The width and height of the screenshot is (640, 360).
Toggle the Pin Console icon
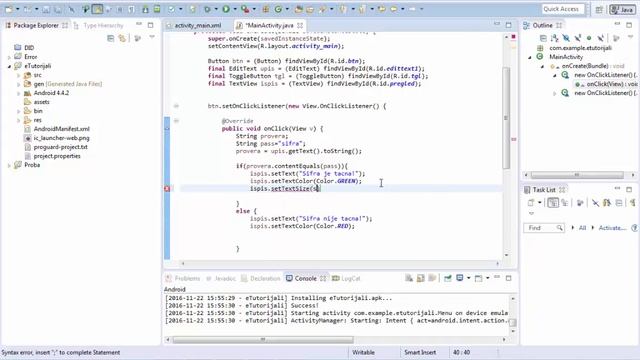tap(448, 278)
